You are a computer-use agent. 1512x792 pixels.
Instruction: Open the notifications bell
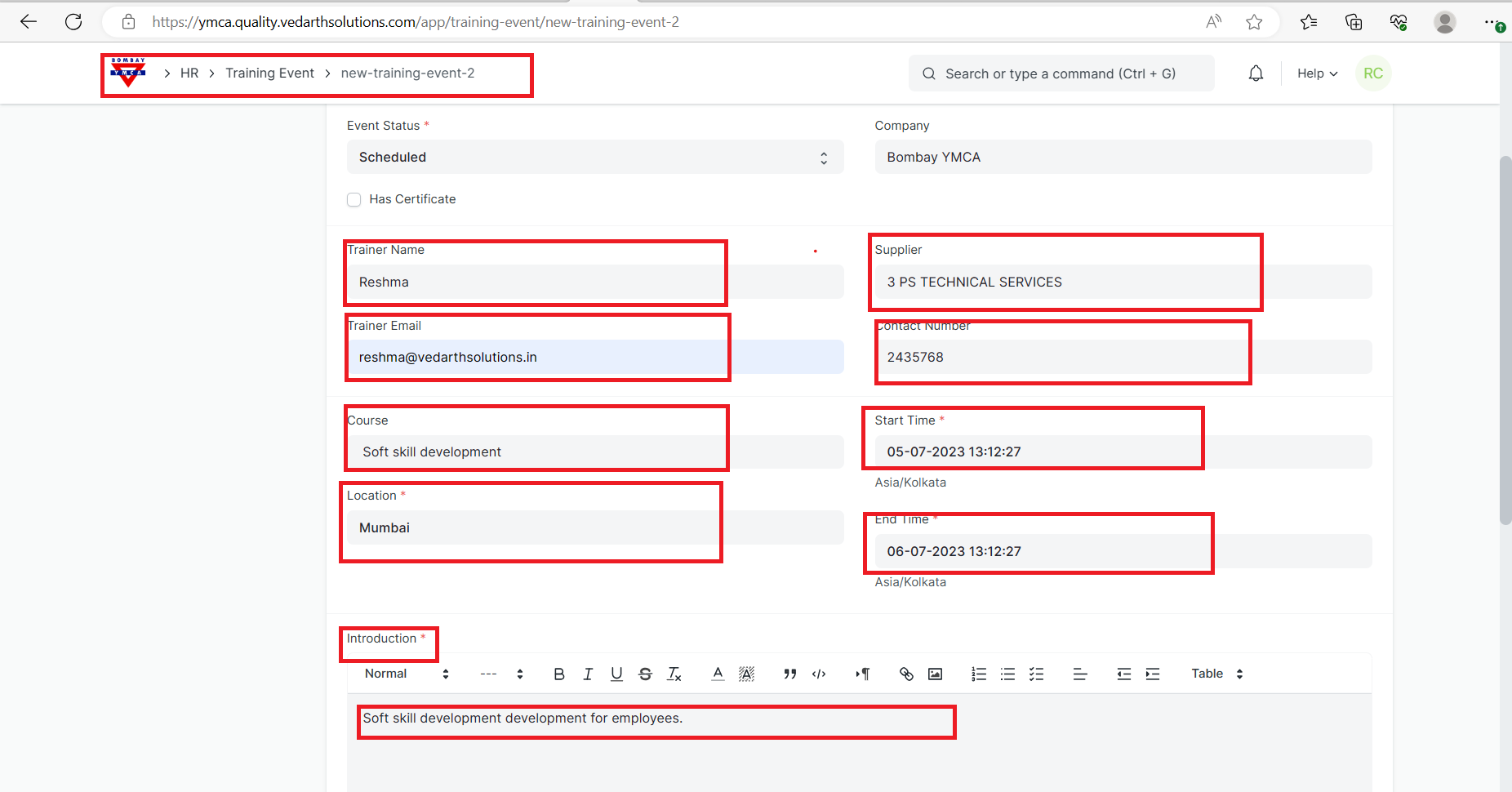click(x=1256, y=73)
